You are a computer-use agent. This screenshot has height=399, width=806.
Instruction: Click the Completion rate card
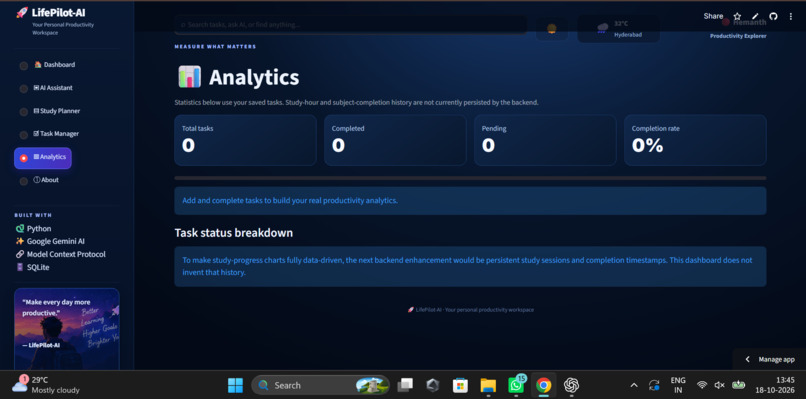[695, 140]
